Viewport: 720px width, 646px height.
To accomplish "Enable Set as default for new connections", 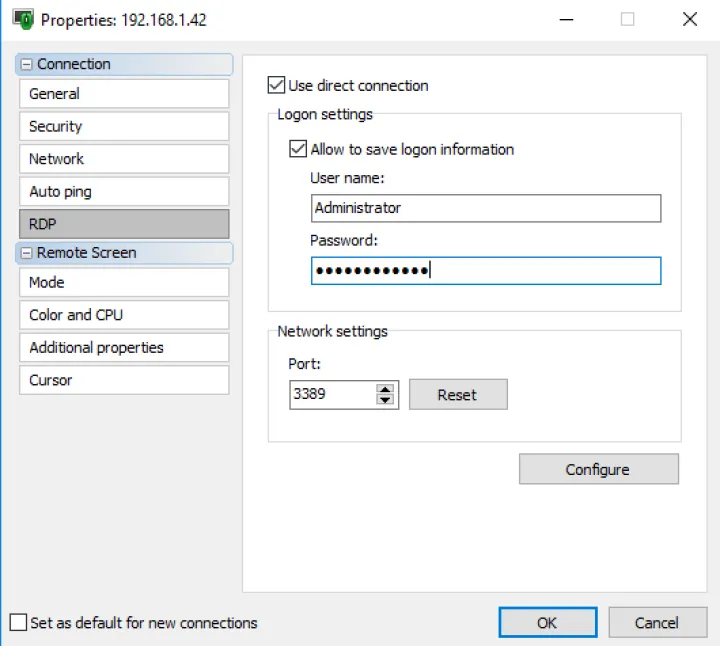I will tap(18, 623).
